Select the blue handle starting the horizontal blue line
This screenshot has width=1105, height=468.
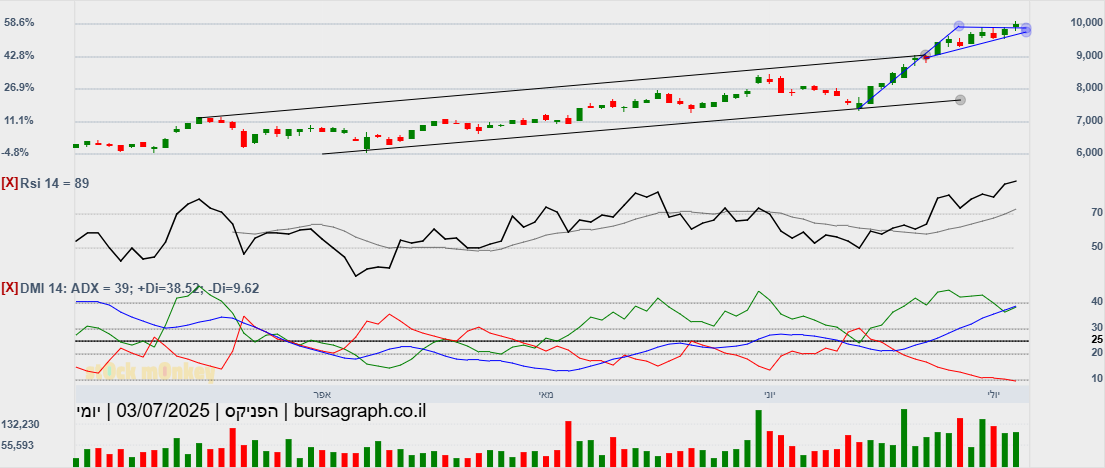pos(958,26)
